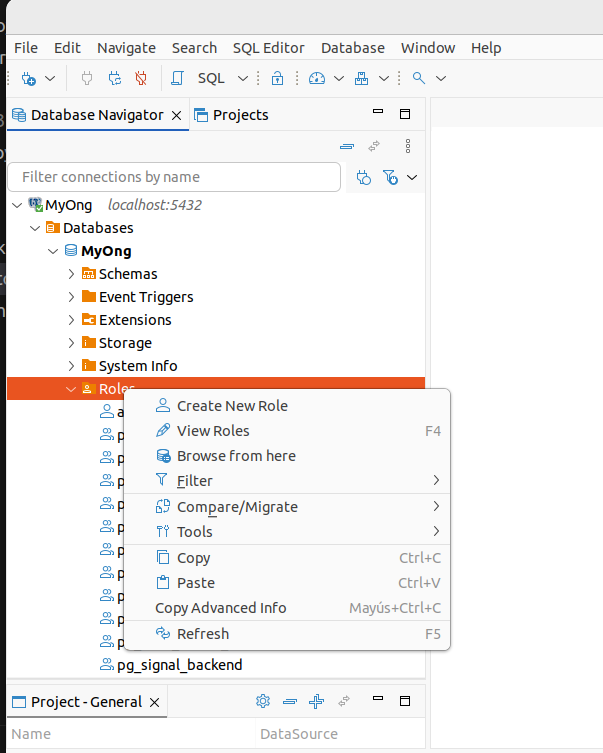The image size is (603, 753).
Task: Open the Database menu in menu bar
Action: (352, 48)
